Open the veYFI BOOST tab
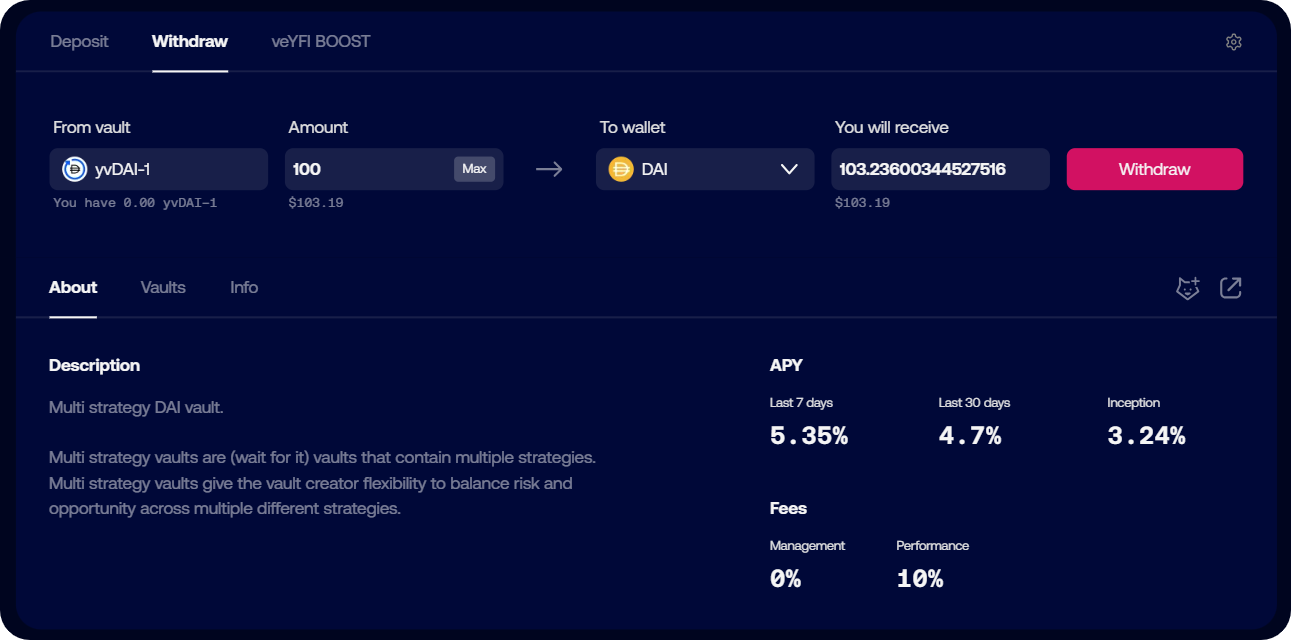The height and width of the screenshot is (640, 1291). tap(320, 42)
